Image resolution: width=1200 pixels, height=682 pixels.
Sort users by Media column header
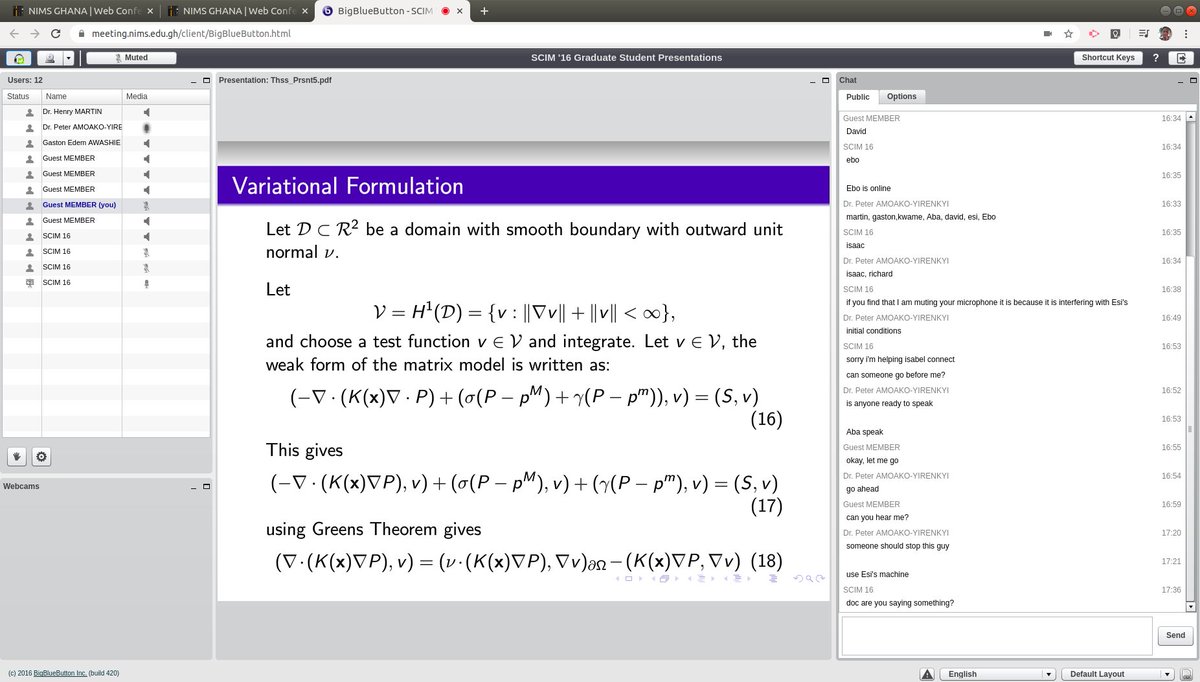tap(165, 96)
